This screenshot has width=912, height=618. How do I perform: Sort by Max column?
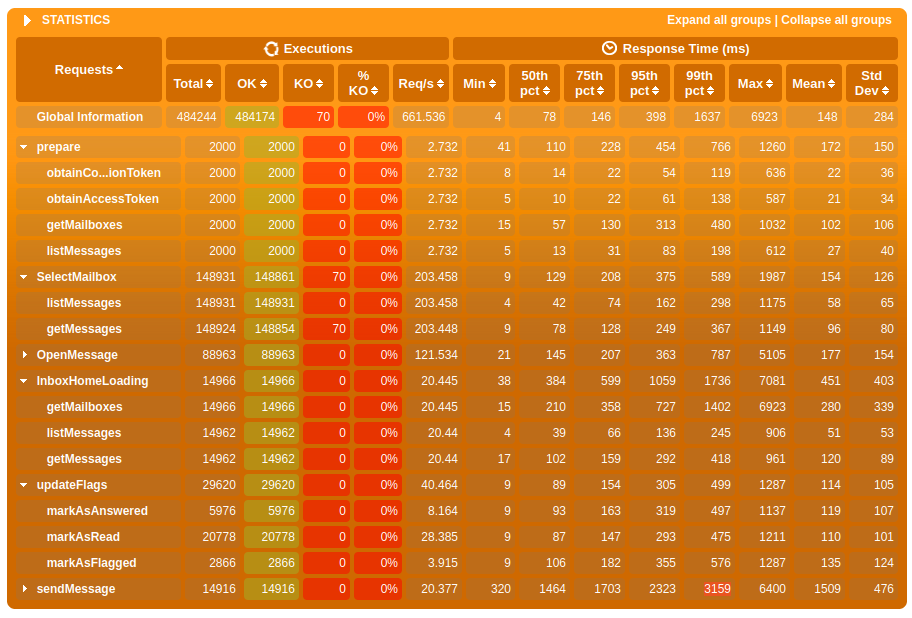(755, 83)
